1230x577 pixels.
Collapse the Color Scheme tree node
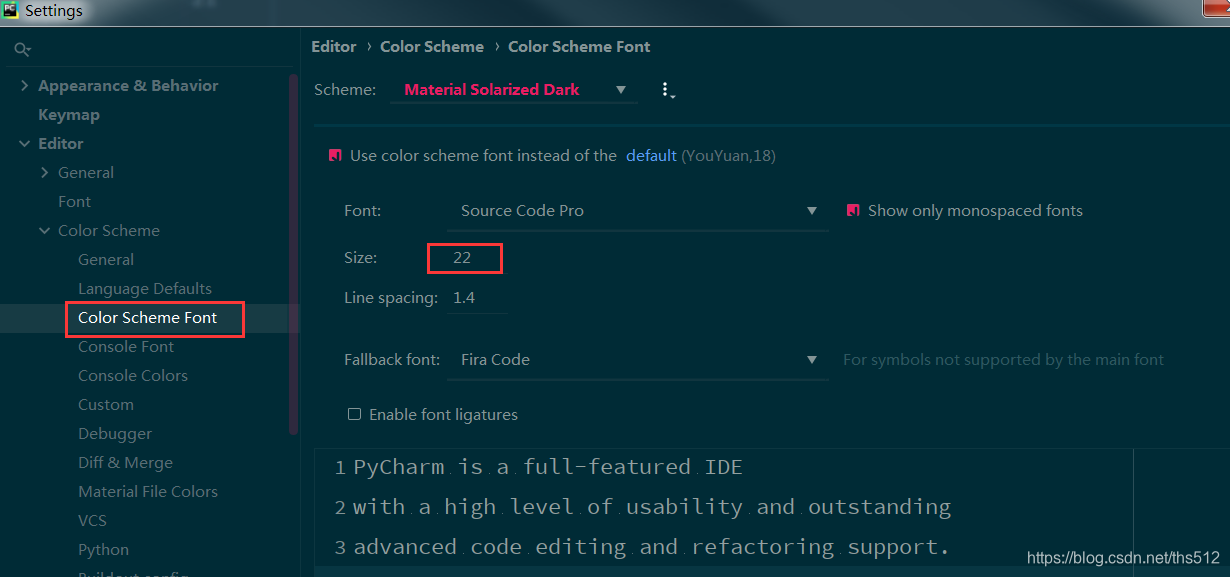click(45, 231)
